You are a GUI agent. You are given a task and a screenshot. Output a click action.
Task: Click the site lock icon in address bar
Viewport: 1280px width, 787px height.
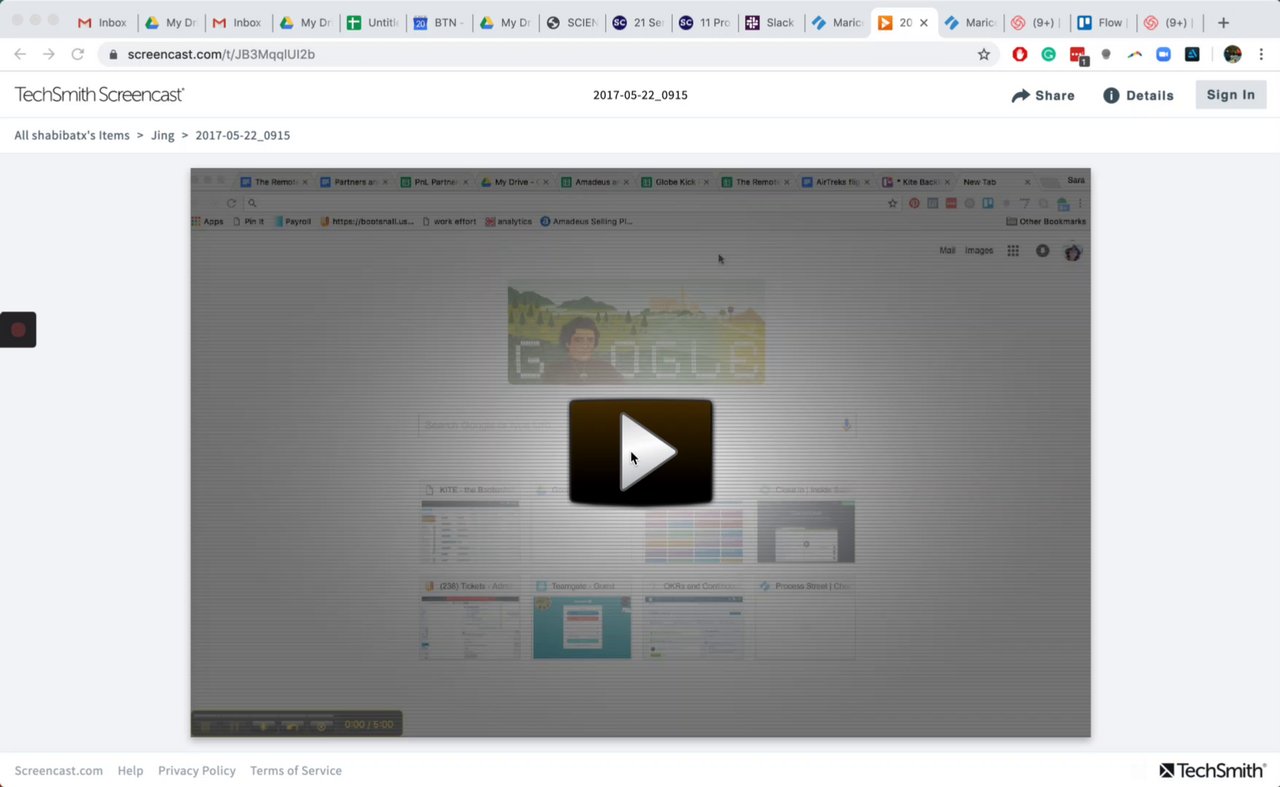(x=113, y=54)
